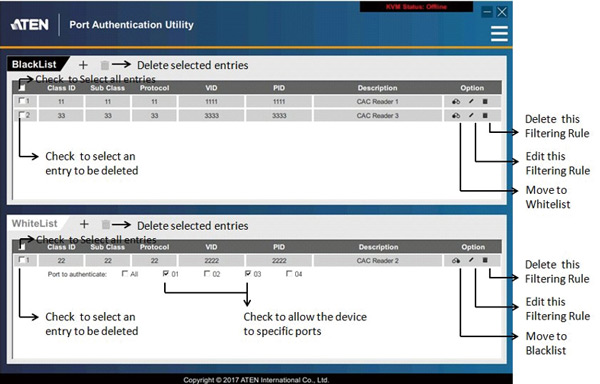Click the CAC Reader 2 description cell
Viewport: 600px width, 384px height.
(x=378, y=261)
